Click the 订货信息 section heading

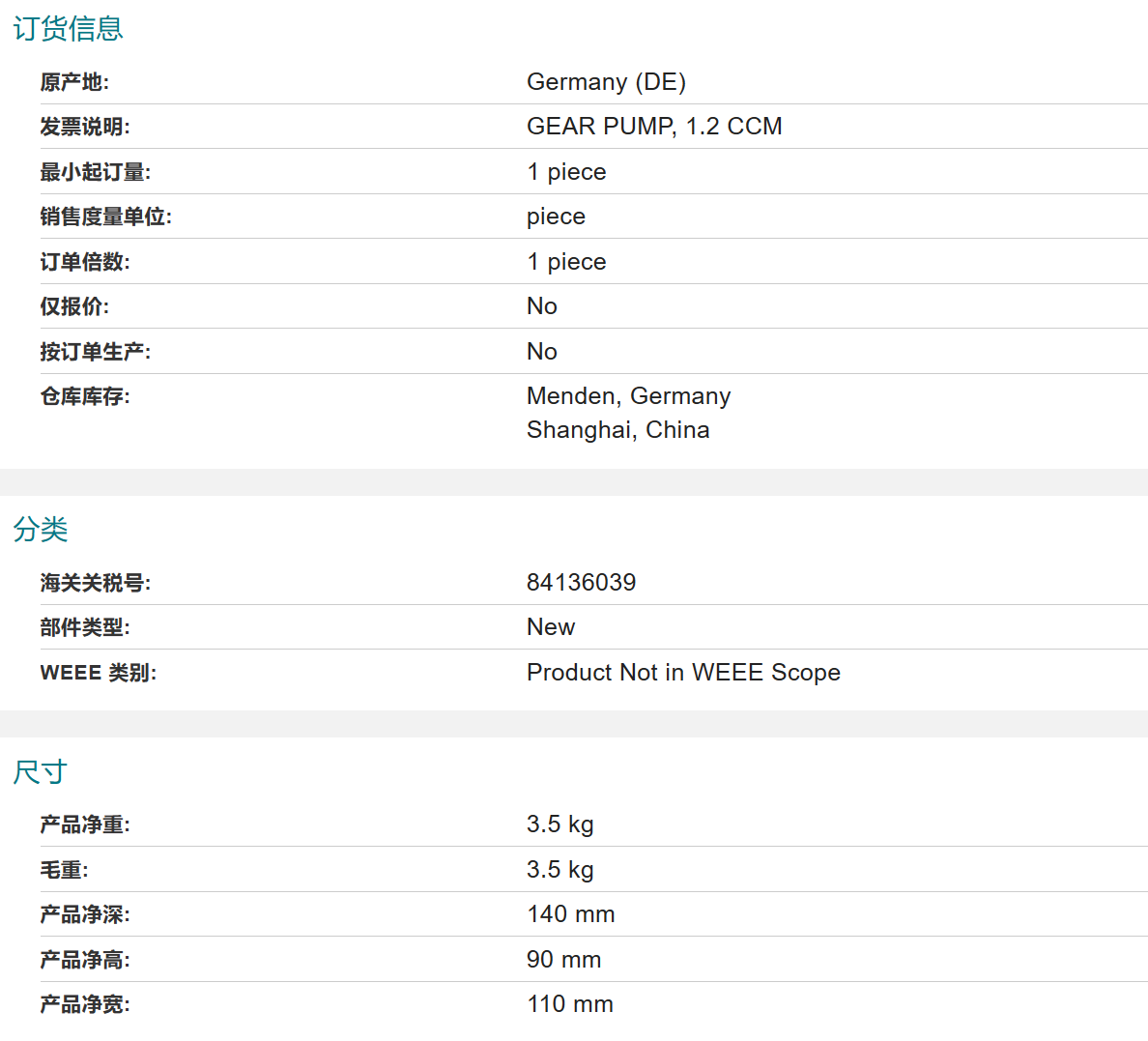tap(68, 29)
